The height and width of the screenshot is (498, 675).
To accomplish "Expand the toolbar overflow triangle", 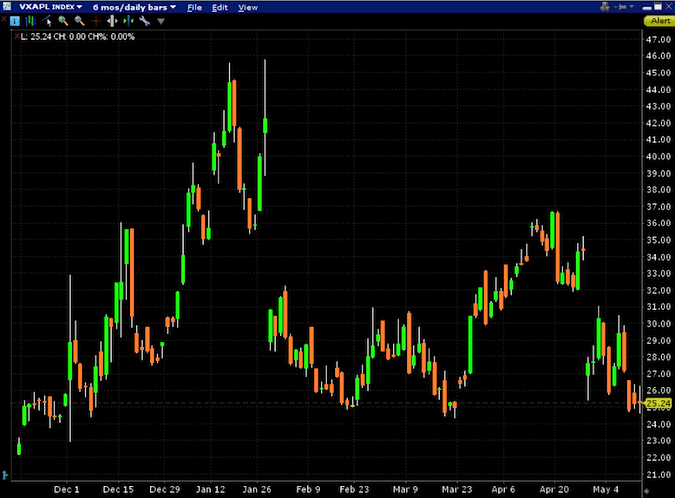I will point(161,21).
